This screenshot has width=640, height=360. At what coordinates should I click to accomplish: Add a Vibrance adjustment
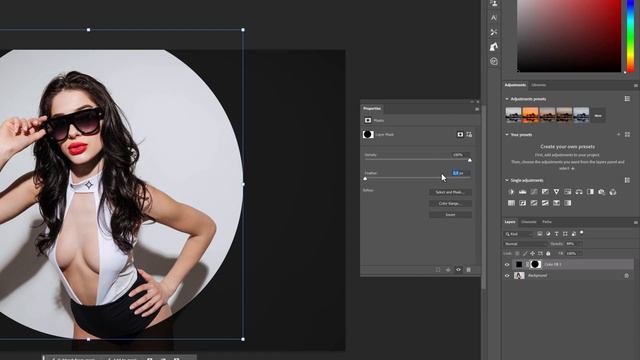(x=556, y=192)
